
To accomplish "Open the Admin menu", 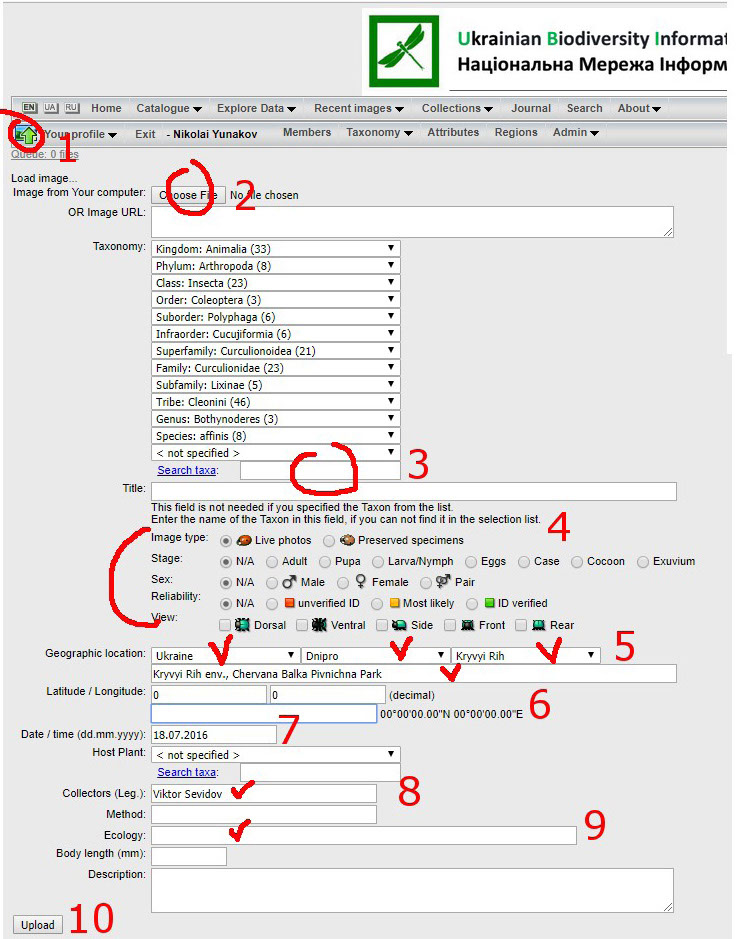I will click(x=576, y=132).
